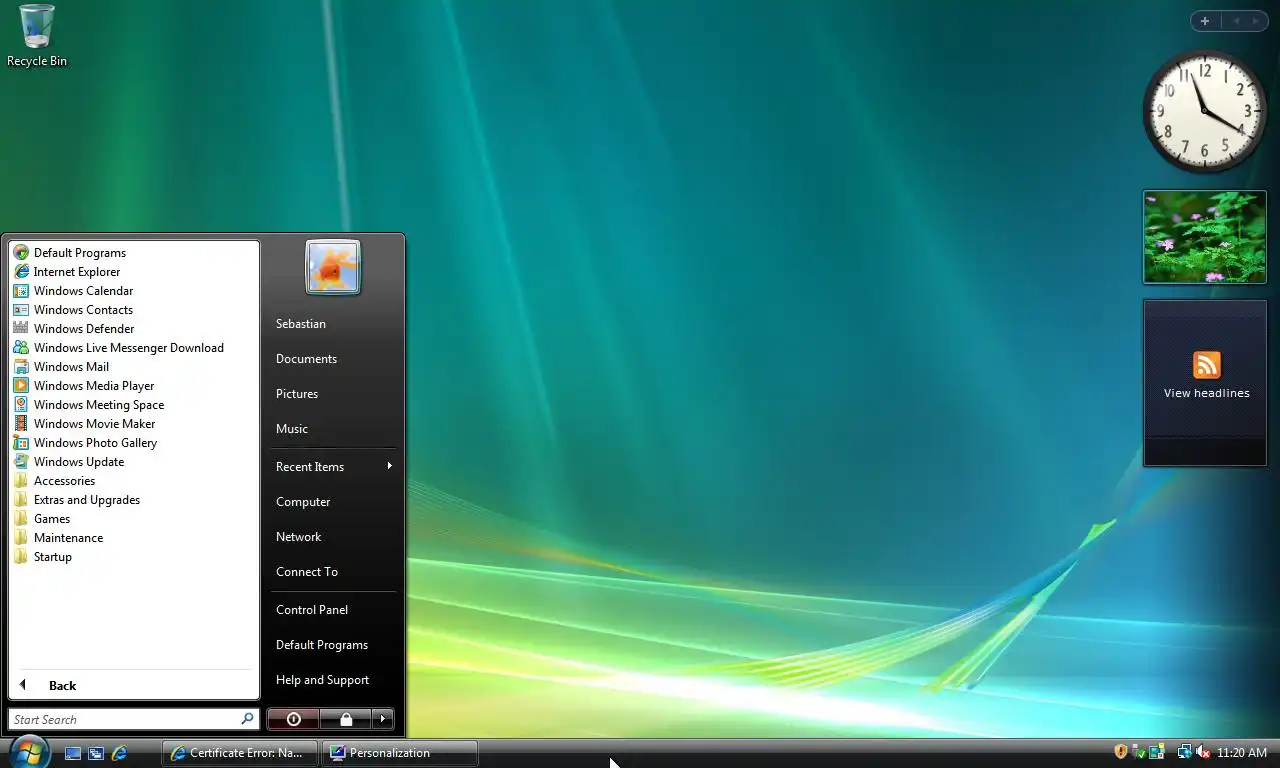
Task: Click the lock computer button
Action: [345, 719]
